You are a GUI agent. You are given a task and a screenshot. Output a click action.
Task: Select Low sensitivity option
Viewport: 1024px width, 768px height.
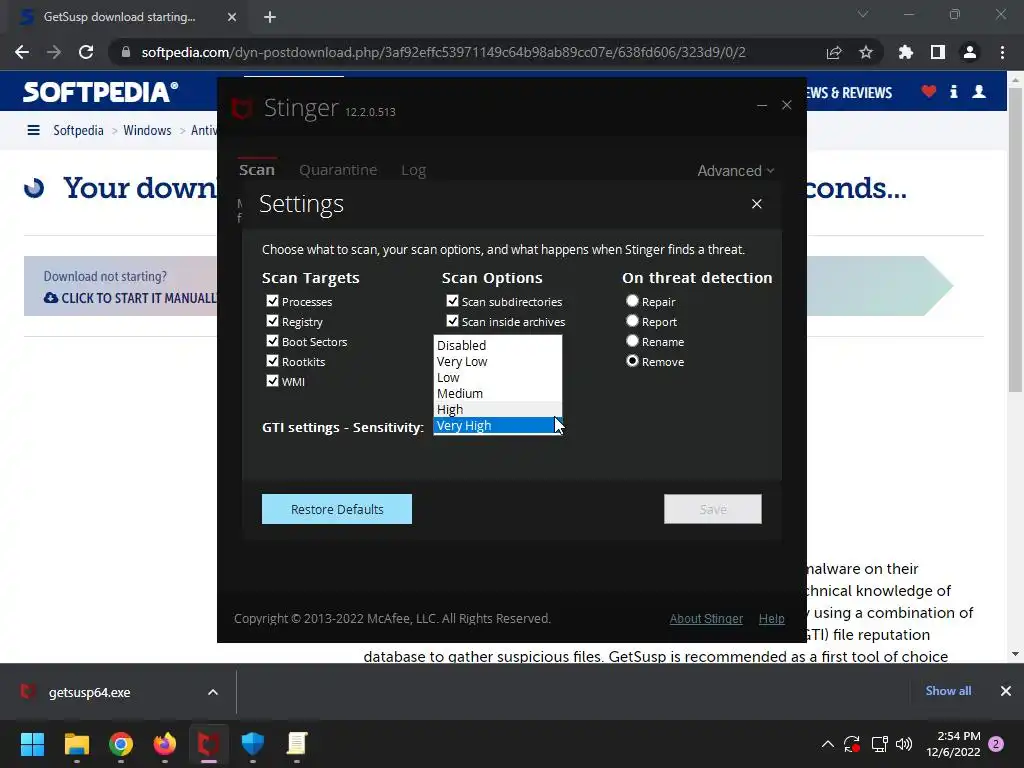497,377
